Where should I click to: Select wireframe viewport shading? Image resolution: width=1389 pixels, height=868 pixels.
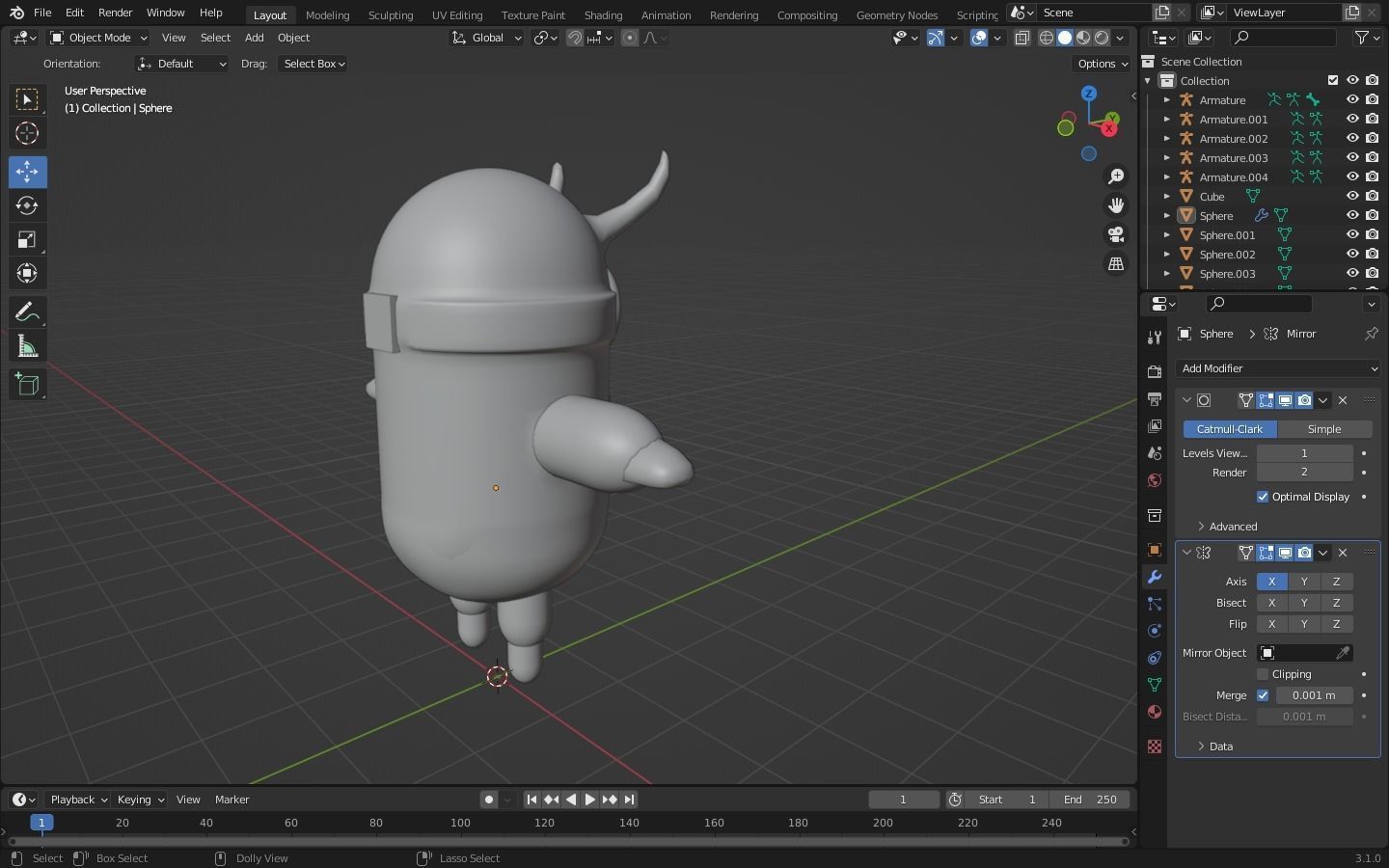coord(1047,38)
